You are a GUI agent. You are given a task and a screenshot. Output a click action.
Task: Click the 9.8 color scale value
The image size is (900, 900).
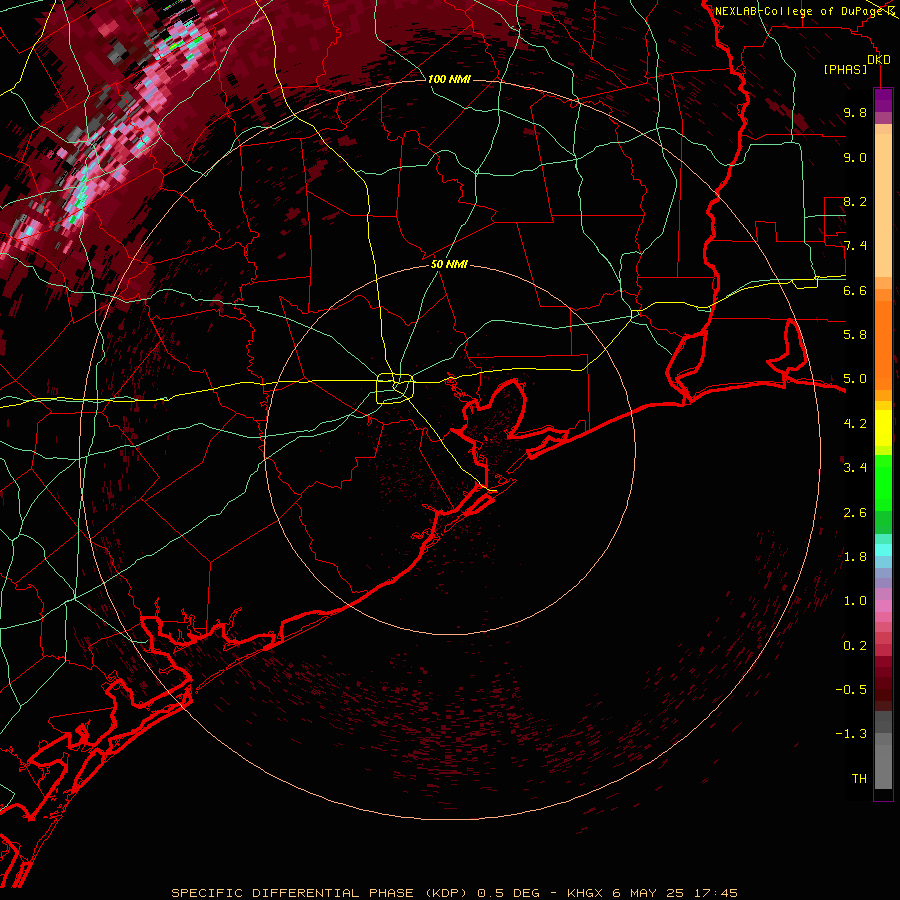(x=855, y=112)
